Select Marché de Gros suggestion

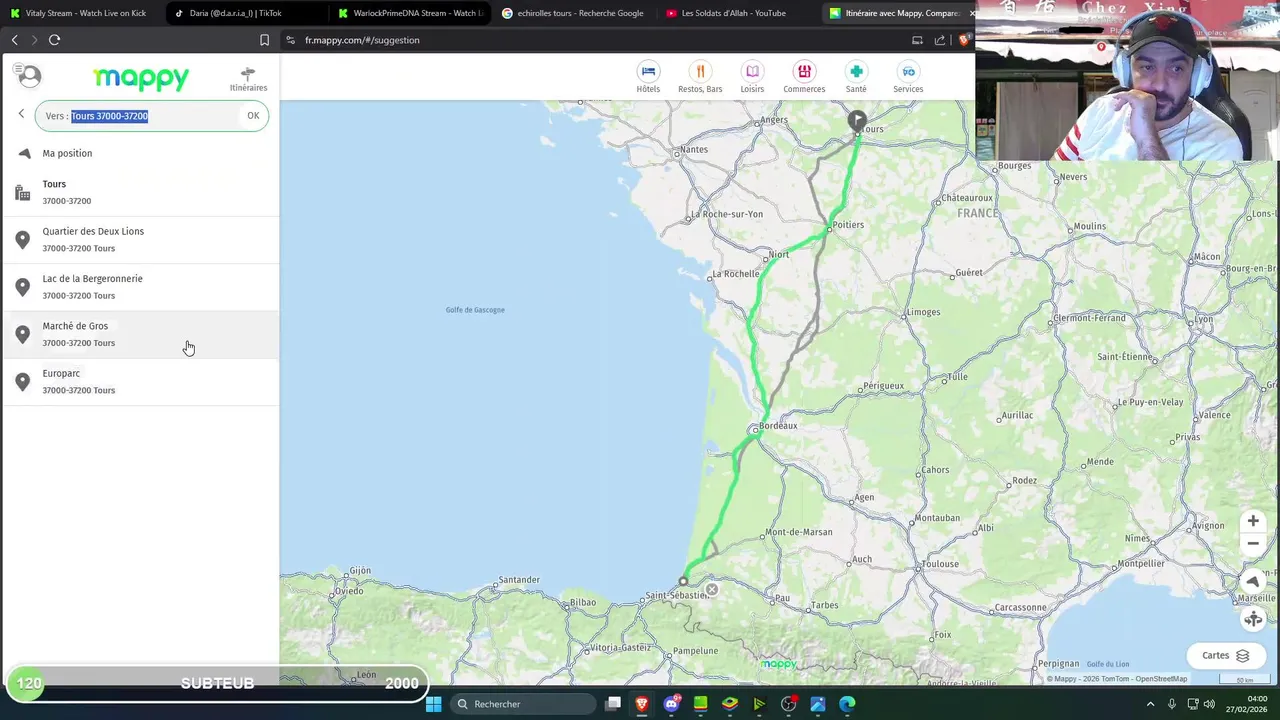tap(140, 334)
